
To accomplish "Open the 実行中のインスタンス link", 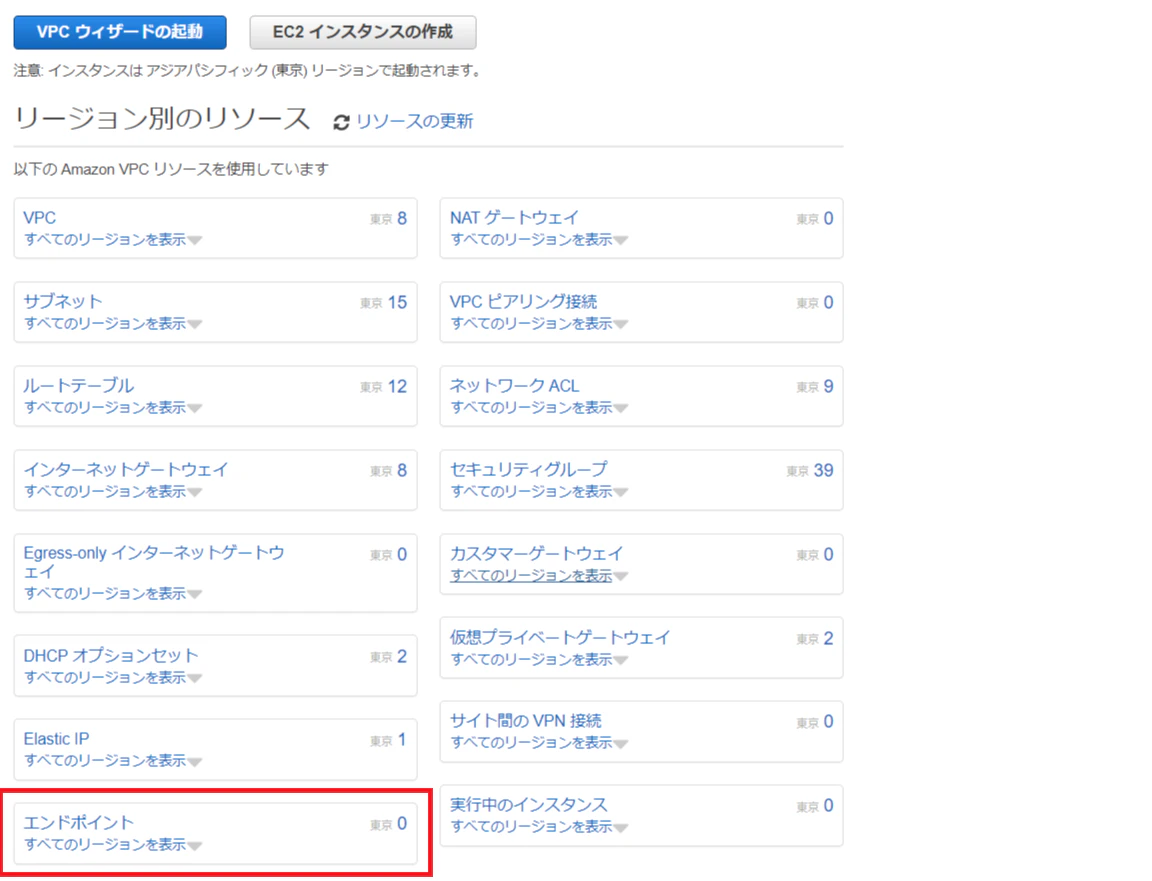I will click(x=528, y=805).
